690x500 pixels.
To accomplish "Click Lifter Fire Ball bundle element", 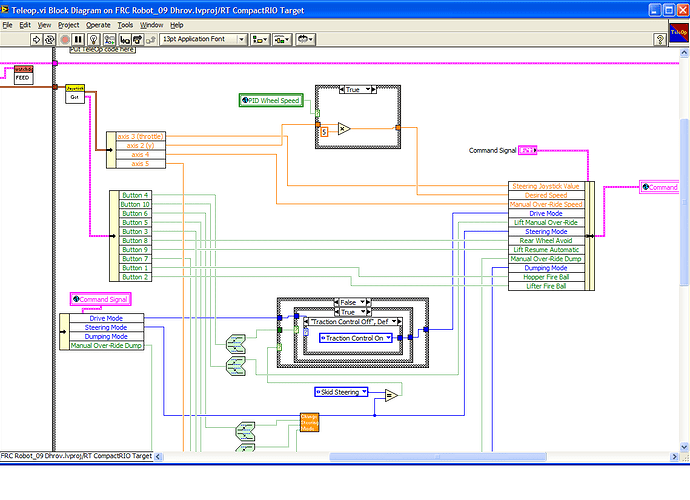I will point(546,286).
